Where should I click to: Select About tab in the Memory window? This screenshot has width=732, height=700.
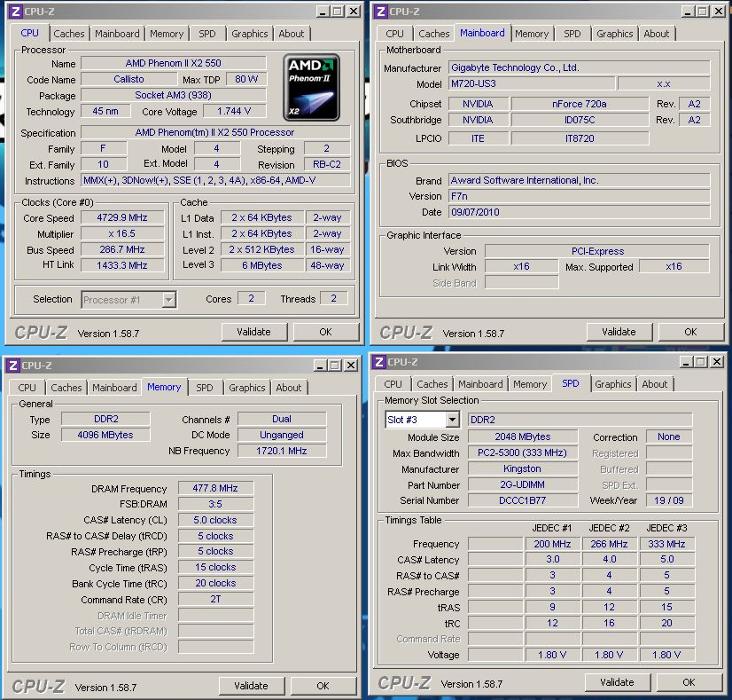pos(289,388)
